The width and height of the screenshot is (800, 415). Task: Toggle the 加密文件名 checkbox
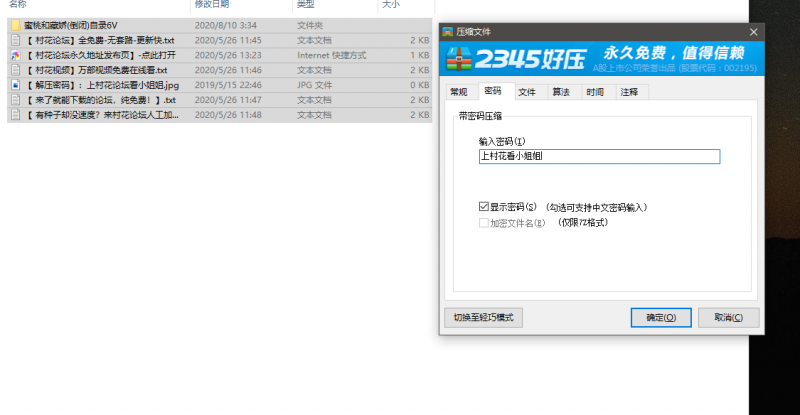pos(484,222)
